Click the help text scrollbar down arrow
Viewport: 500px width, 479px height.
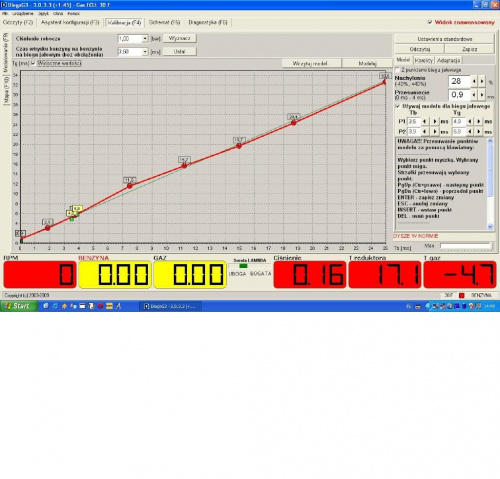[x=490, y=227]
